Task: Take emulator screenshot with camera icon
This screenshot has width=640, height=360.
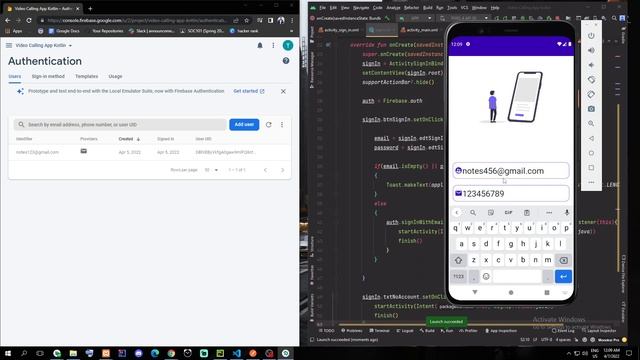Action: [591, 109]
